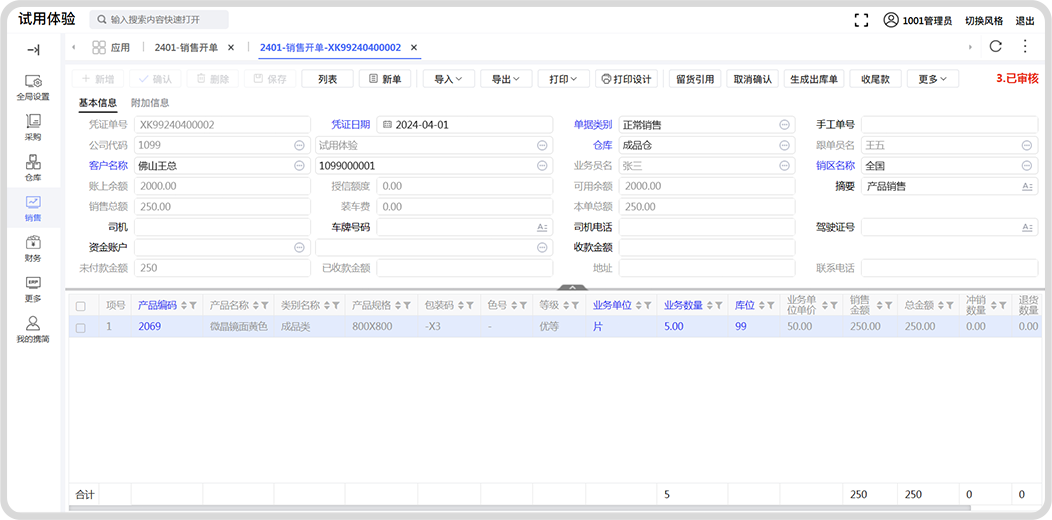Click the 生成出库单 button
The height and width of the screenshot is (520, 1052).
click(x=814, y=79)
